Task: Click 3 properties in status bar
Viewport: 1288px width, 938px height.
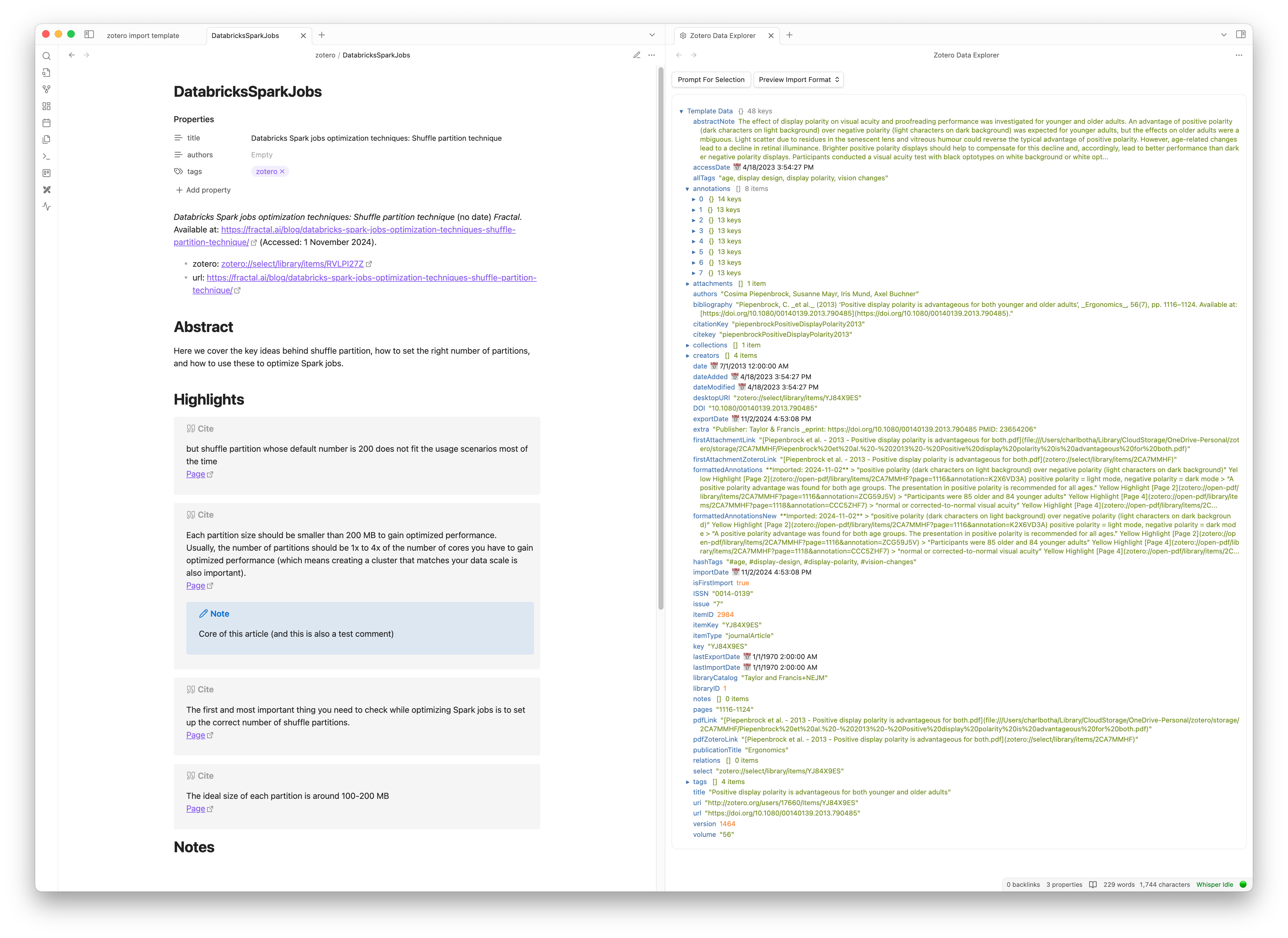Action: 1064,885
